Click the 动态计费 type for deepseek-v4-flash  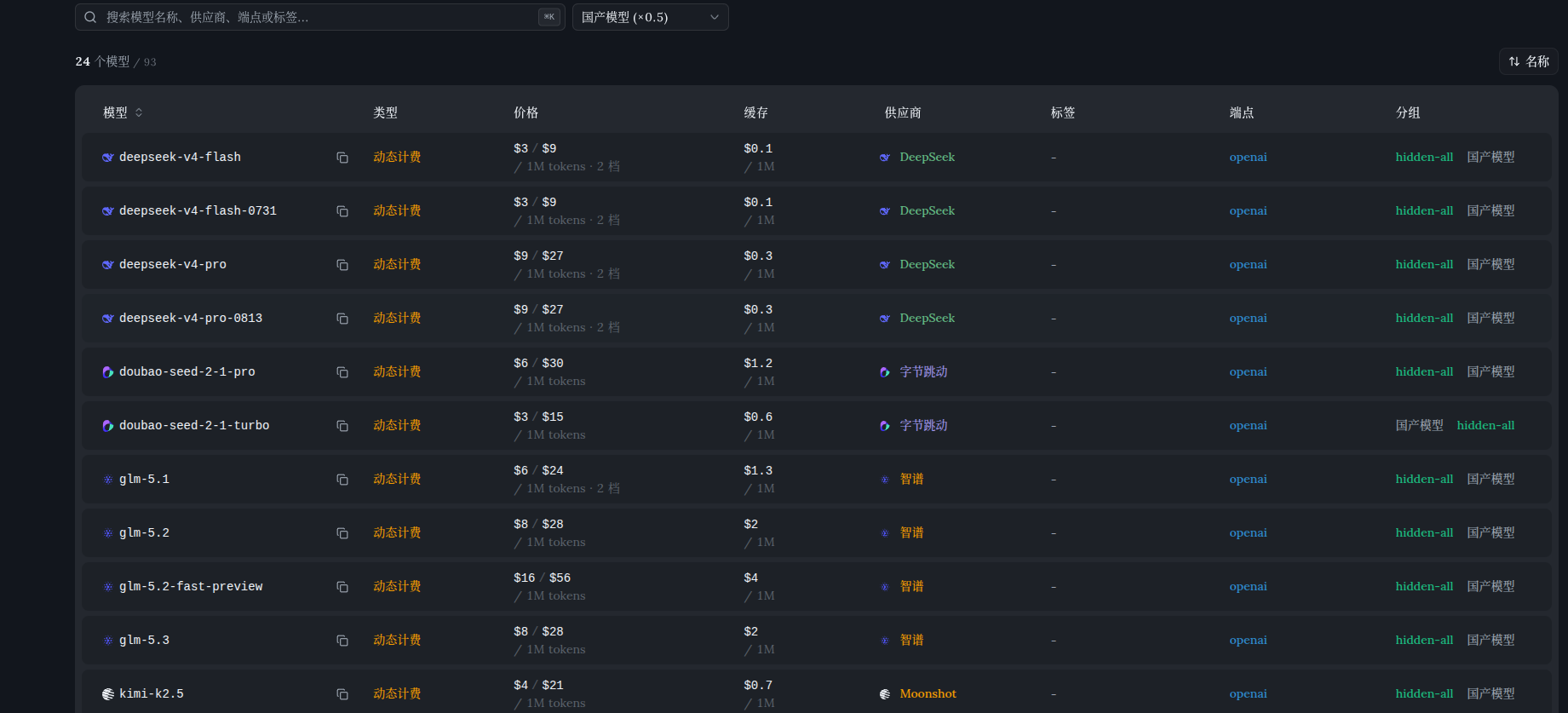397,158
